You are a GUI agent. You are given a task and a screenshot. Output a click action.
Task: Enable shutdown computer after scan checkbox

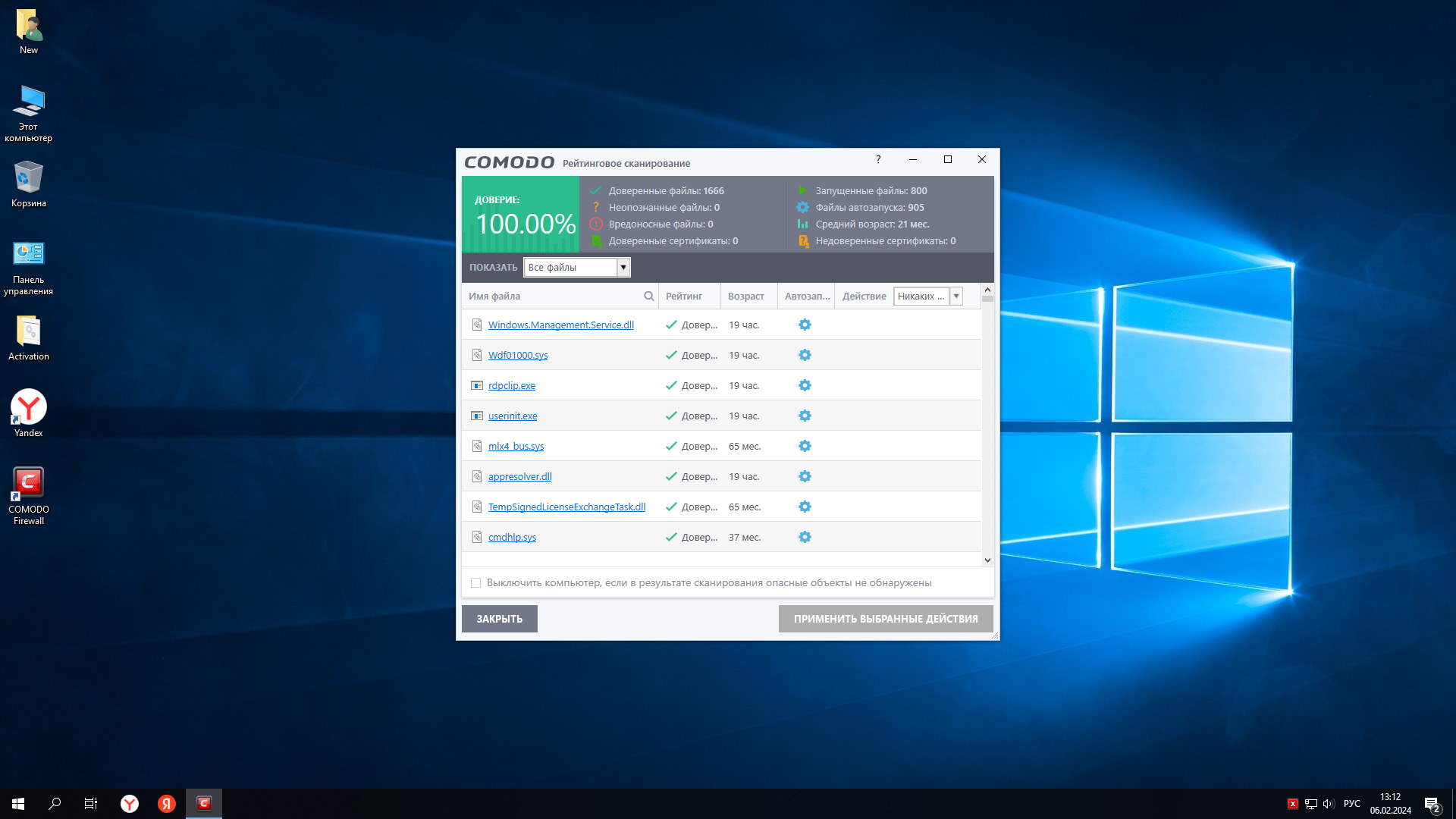[476, 583]
